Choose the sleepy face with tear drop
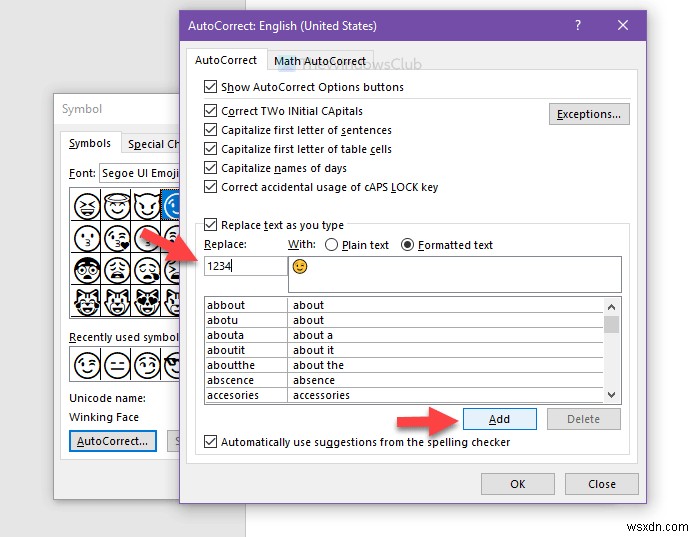The image size is (700, 537). [x=147, y=270]
